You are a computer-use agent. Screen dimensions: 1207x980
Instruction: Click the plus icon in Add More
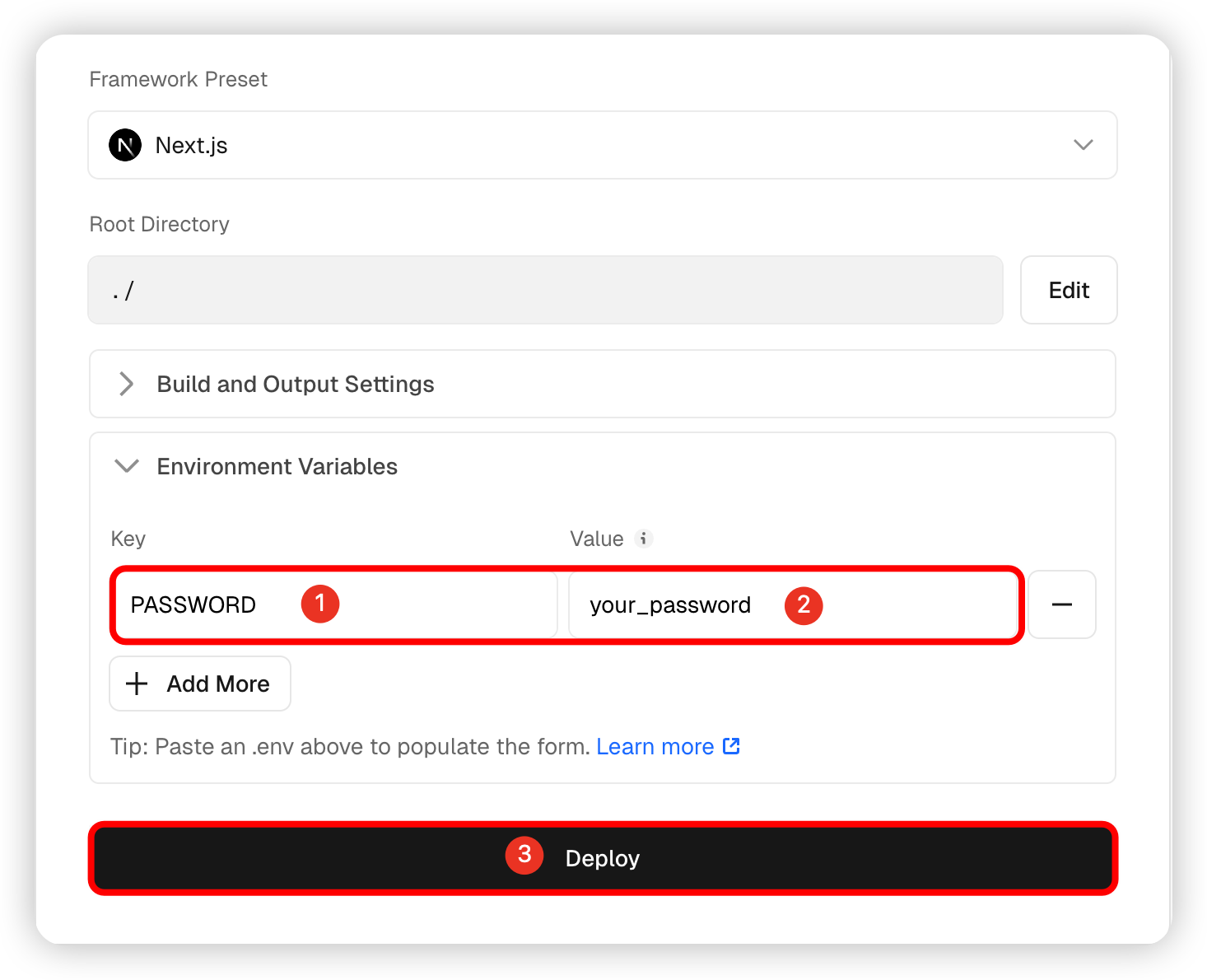[x=137, y=684]
